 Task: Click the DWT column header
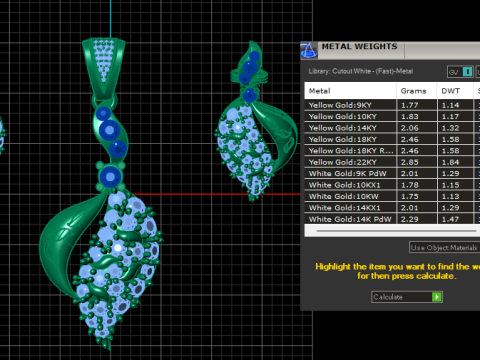pos(455,91)
